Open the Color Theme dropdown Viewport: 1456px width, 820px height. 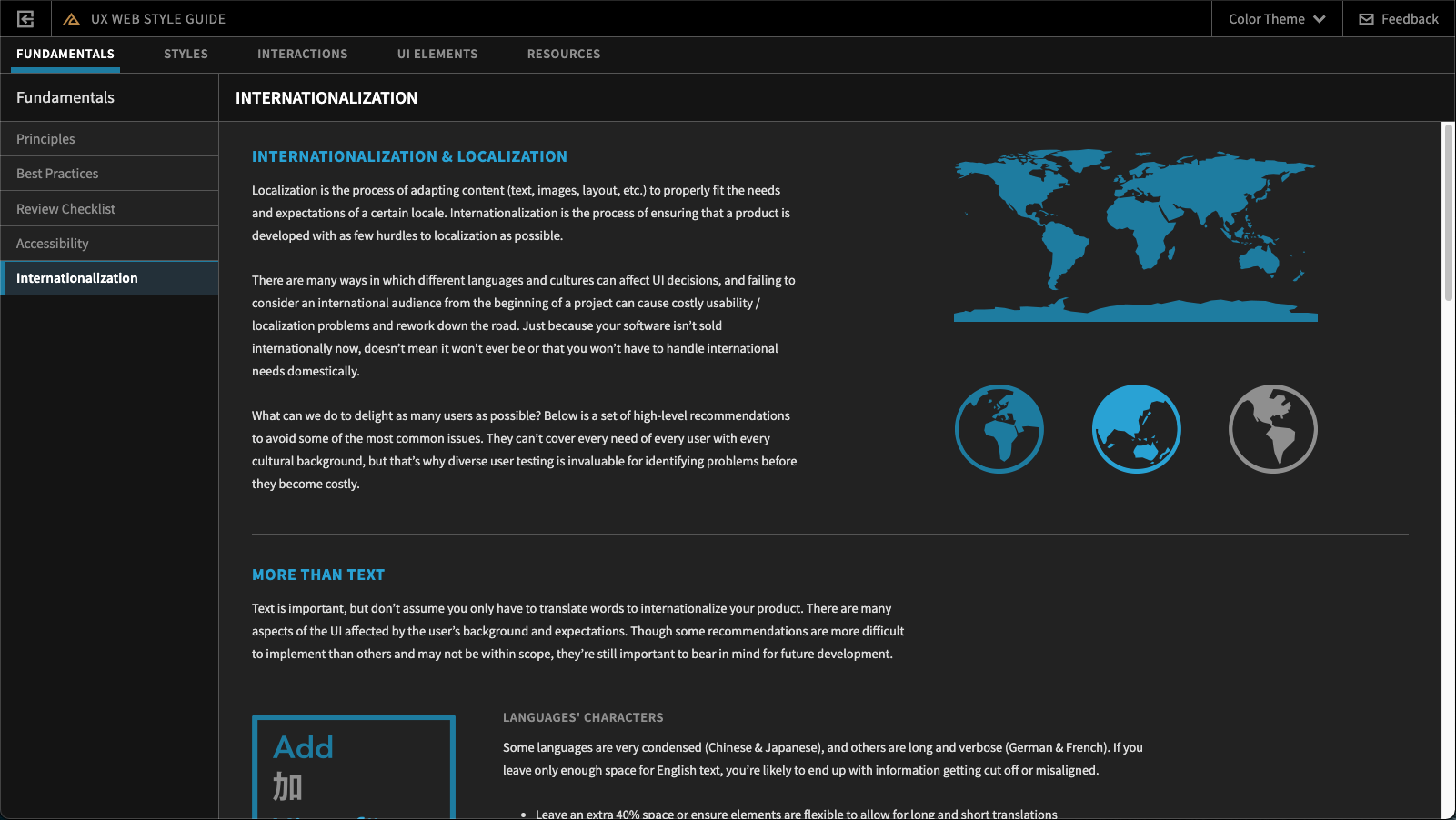point(1266,19)
